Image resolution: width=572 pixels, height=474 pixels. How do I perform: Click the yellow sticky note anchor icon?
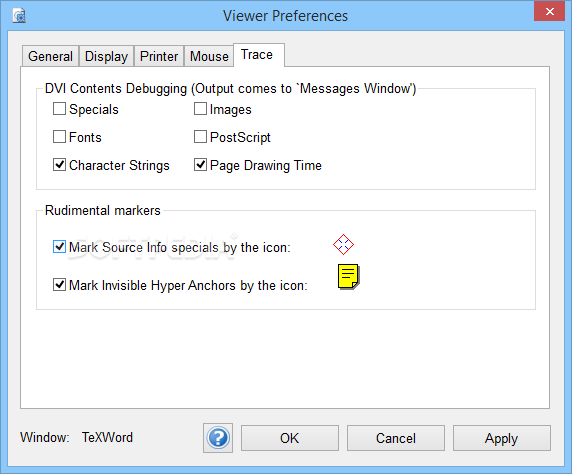click(x=348, y=277)
